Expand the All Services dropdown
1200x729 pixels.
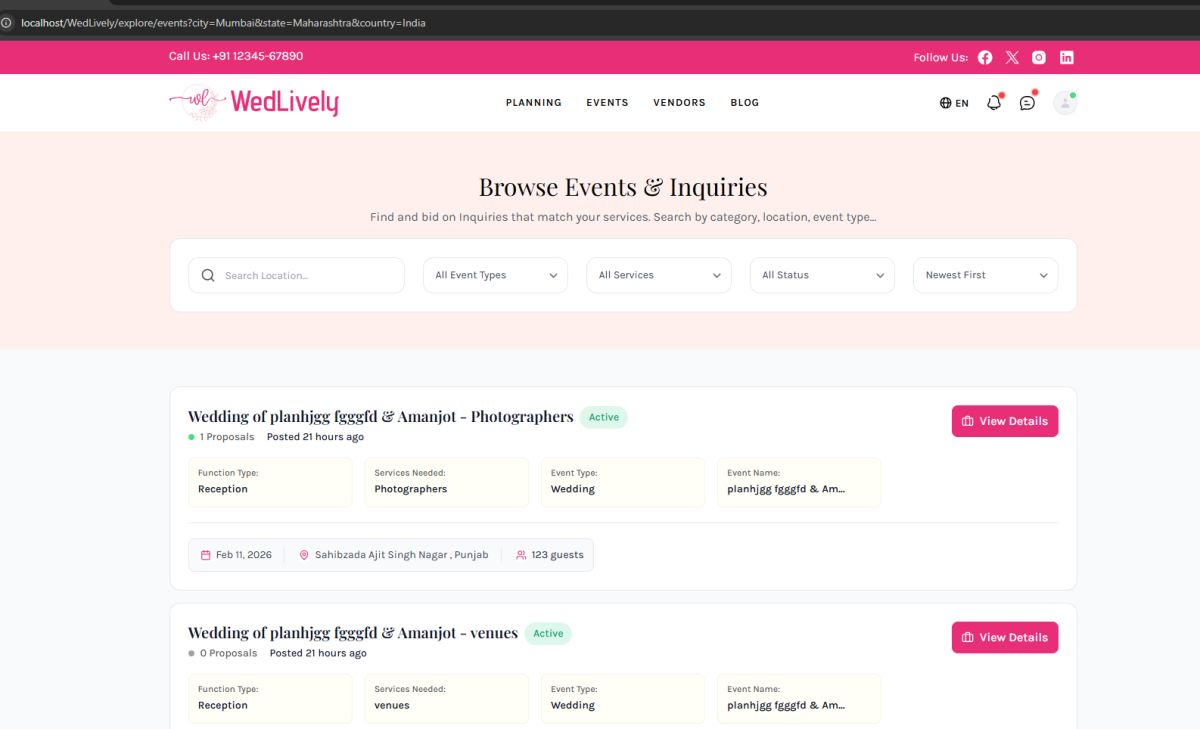coord(658,275)
